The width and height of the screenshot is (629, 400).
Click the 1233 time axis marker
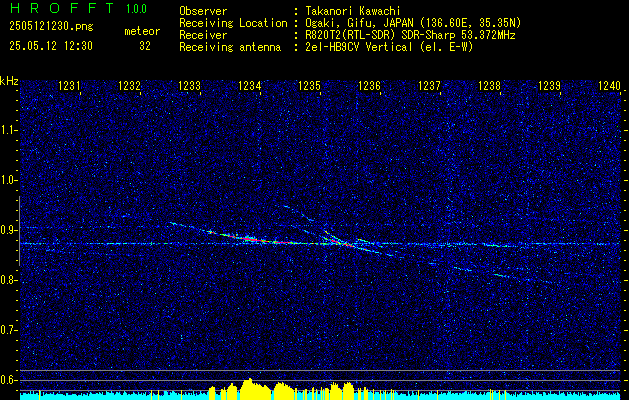[x=189, y=85]
